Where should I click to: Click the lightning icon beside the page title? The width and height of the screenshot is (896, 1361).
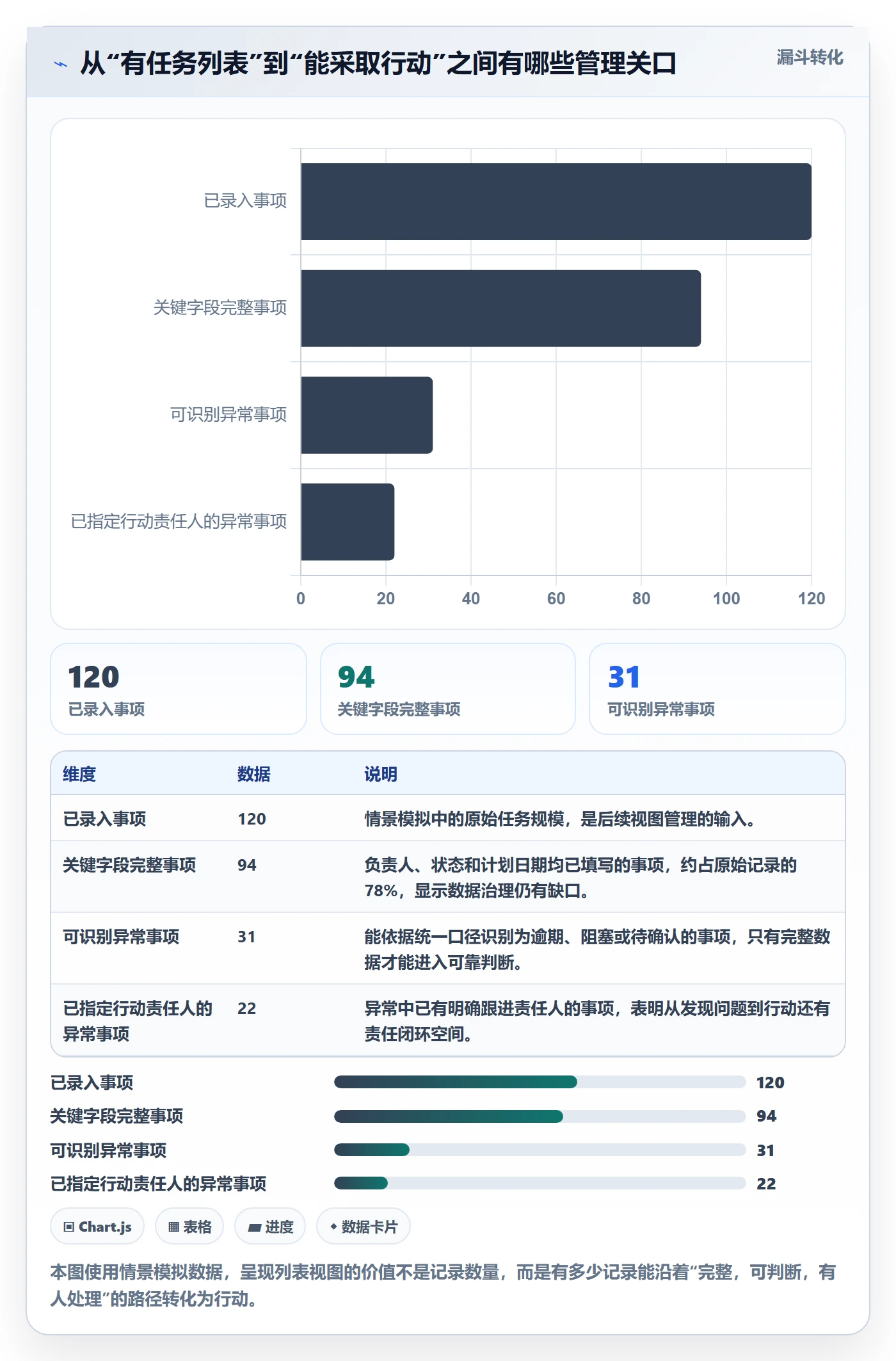(61, 64)
